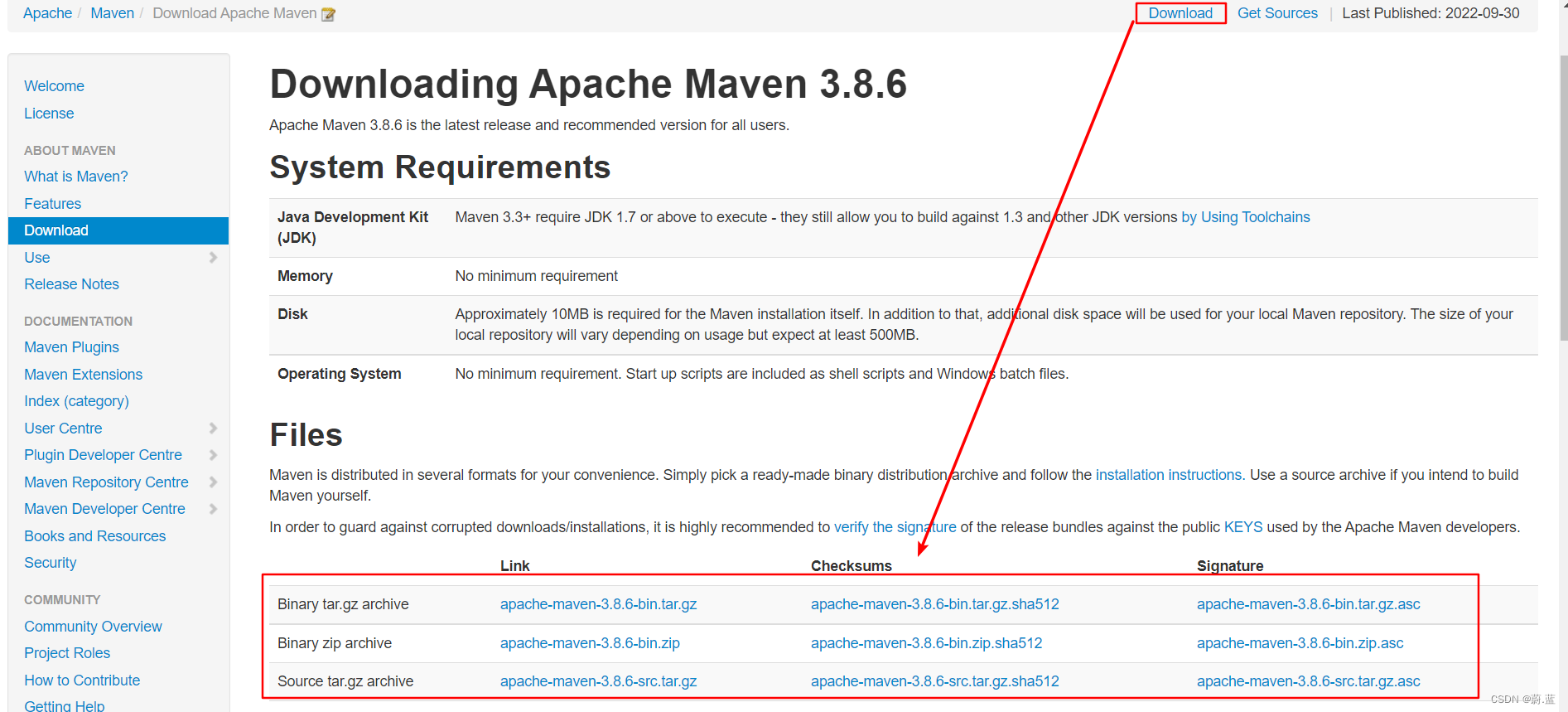Open Community Overview link
Screen dimensions: 1568x712
(x=93, y=627)
